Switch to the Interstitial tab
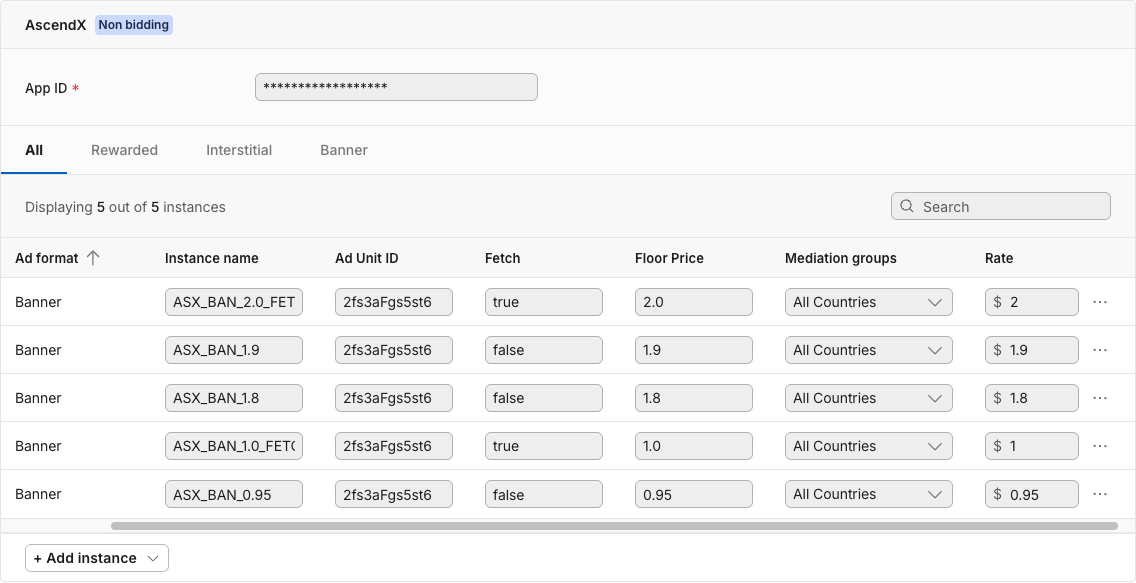 [x=239, y=150]
